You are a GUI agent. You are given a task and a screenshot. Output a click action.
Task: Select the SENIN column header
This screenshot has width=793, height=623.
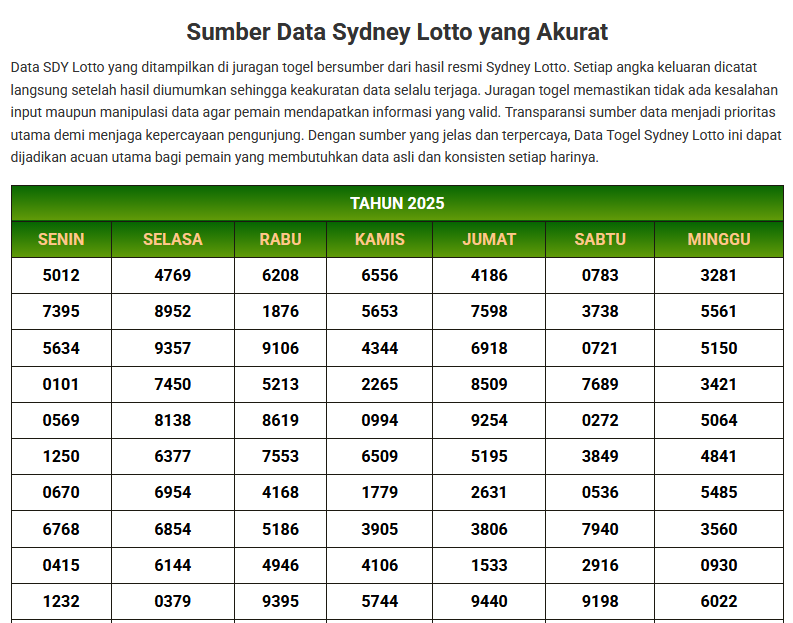point(61,239)
